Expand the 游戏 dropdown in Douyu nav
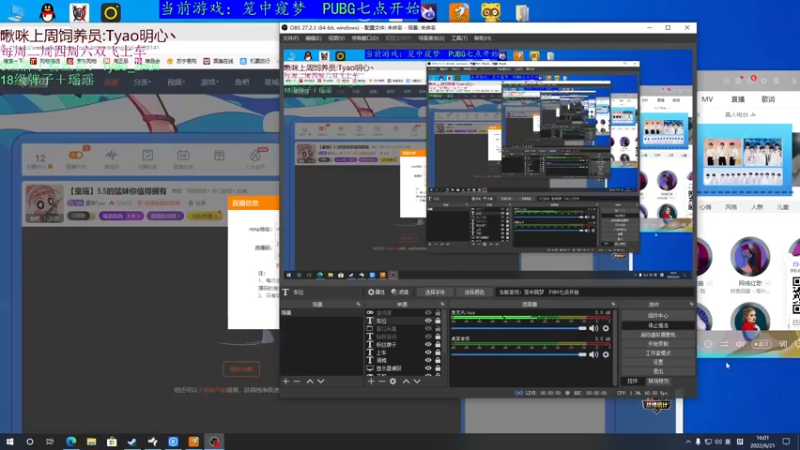This screenshot has width=800, height=450. coord(210,82)
